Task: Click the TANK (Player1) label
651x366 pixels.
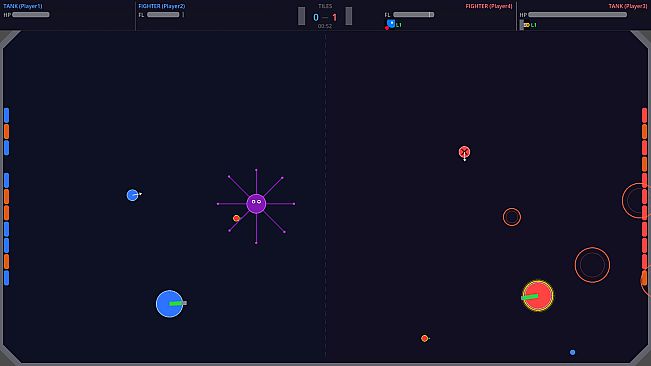Action: [23, 6]
